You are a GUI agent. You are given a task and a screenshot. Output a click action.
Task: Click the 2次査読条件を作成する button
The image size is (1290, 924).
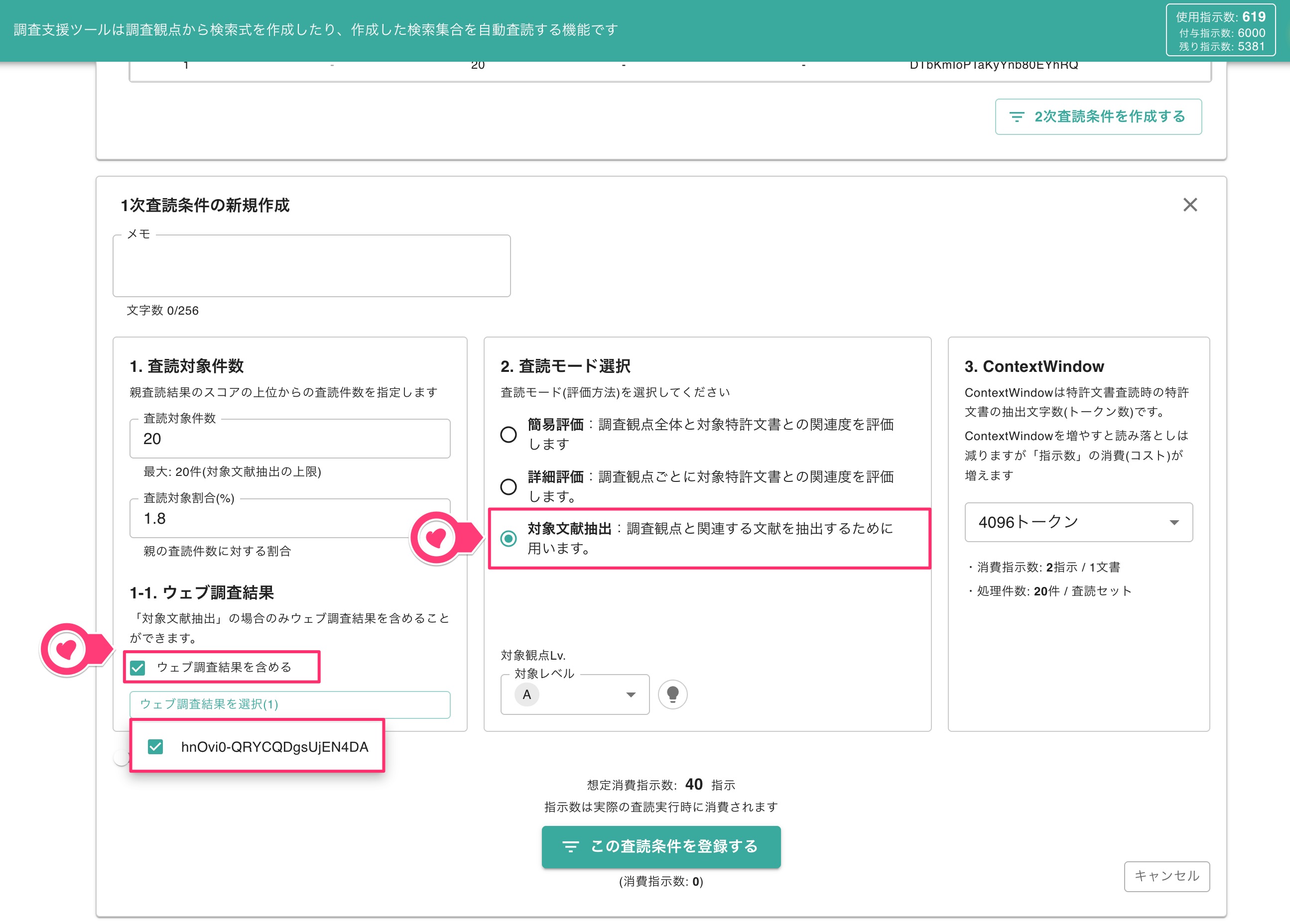tap(1098, 116)
